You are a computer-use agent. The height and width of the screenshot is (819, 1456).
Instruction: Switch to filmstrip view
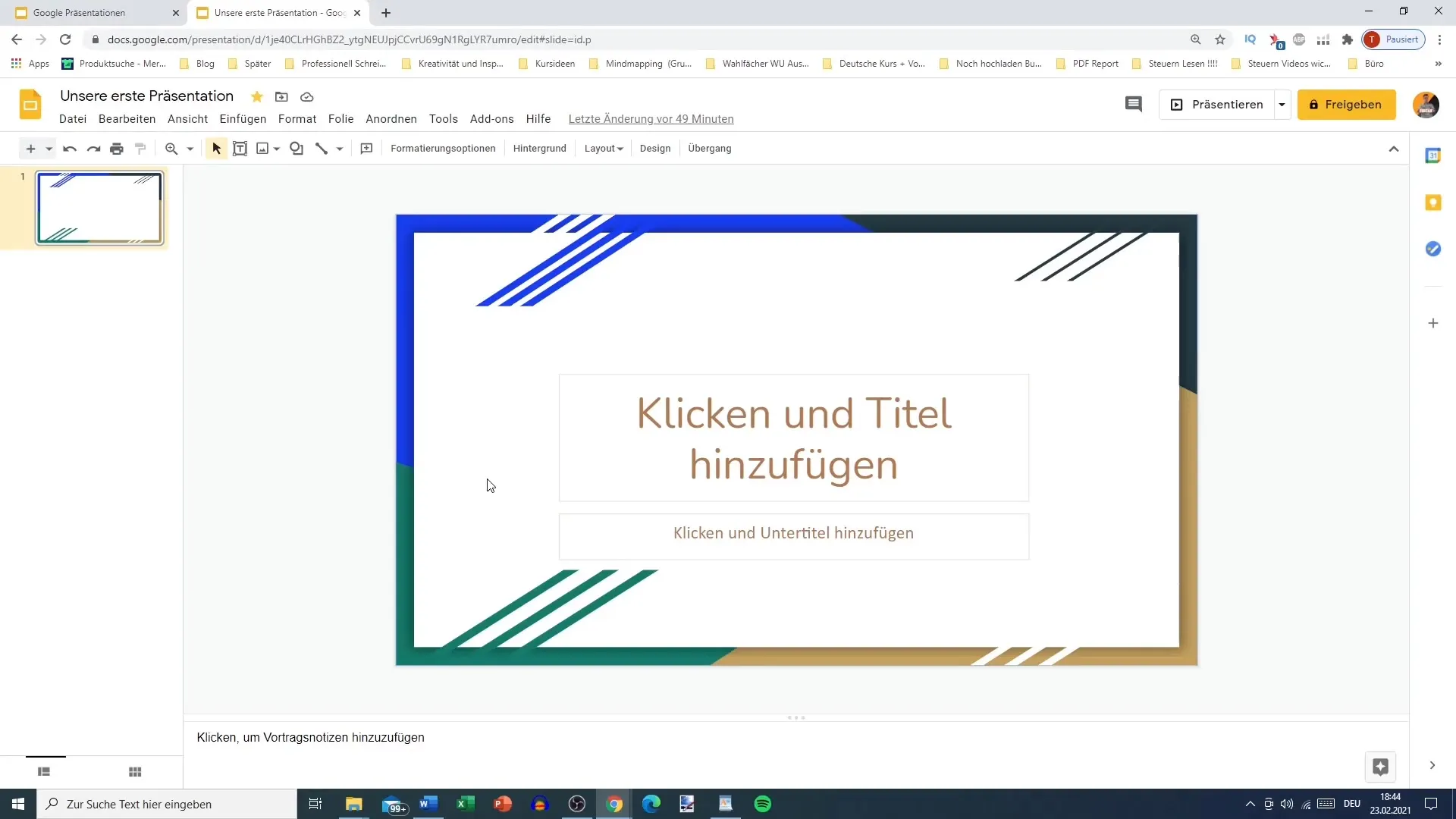44,772
